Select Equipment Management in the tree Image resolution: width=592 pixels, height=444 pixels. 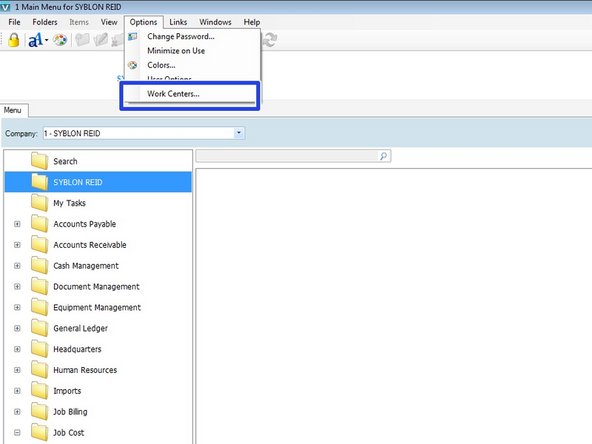click(x=97, y=307)
